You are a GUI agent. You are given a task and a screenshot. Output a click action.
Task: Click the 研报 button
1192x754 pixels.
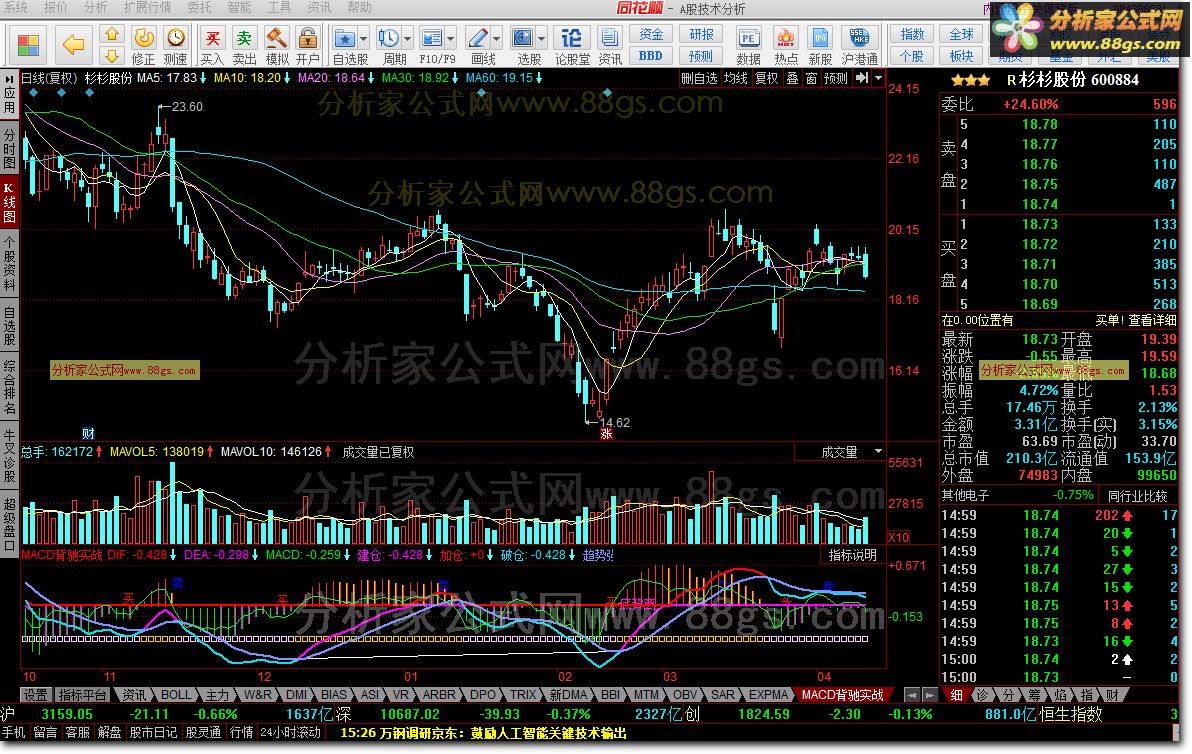[701, 34]
